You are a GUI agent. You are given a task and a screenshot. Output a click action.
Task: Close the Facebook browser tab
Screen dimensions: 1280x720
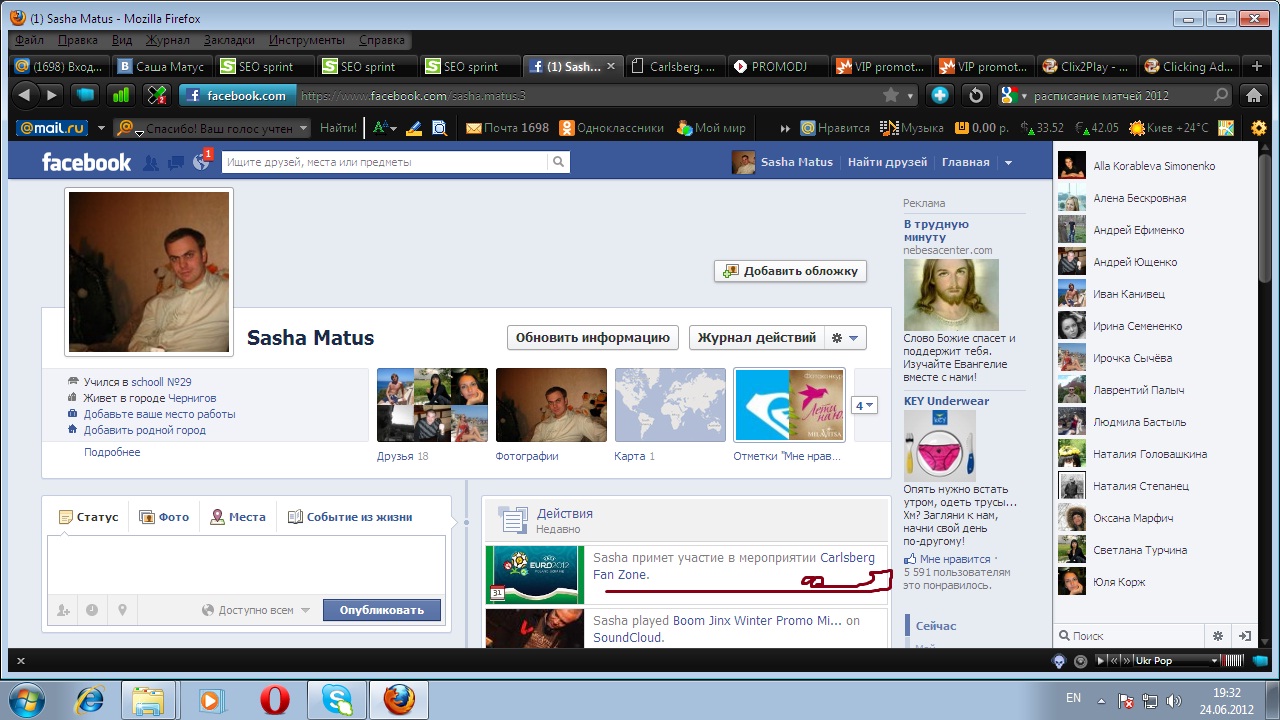pyautogui.click(x=610, y=67)
